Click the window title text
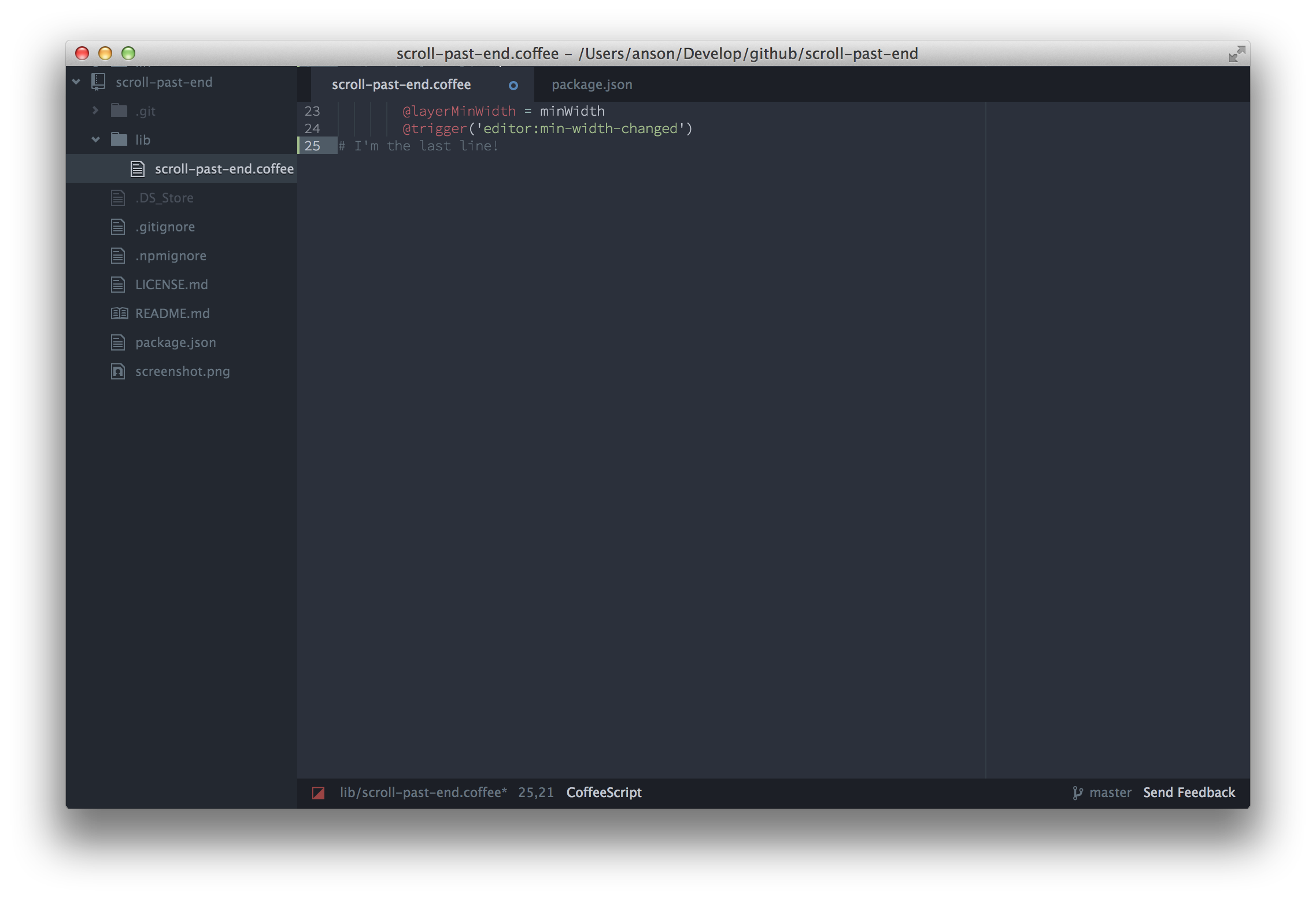The width and height of the screenshot is (1316, 900). click(657, 54)
